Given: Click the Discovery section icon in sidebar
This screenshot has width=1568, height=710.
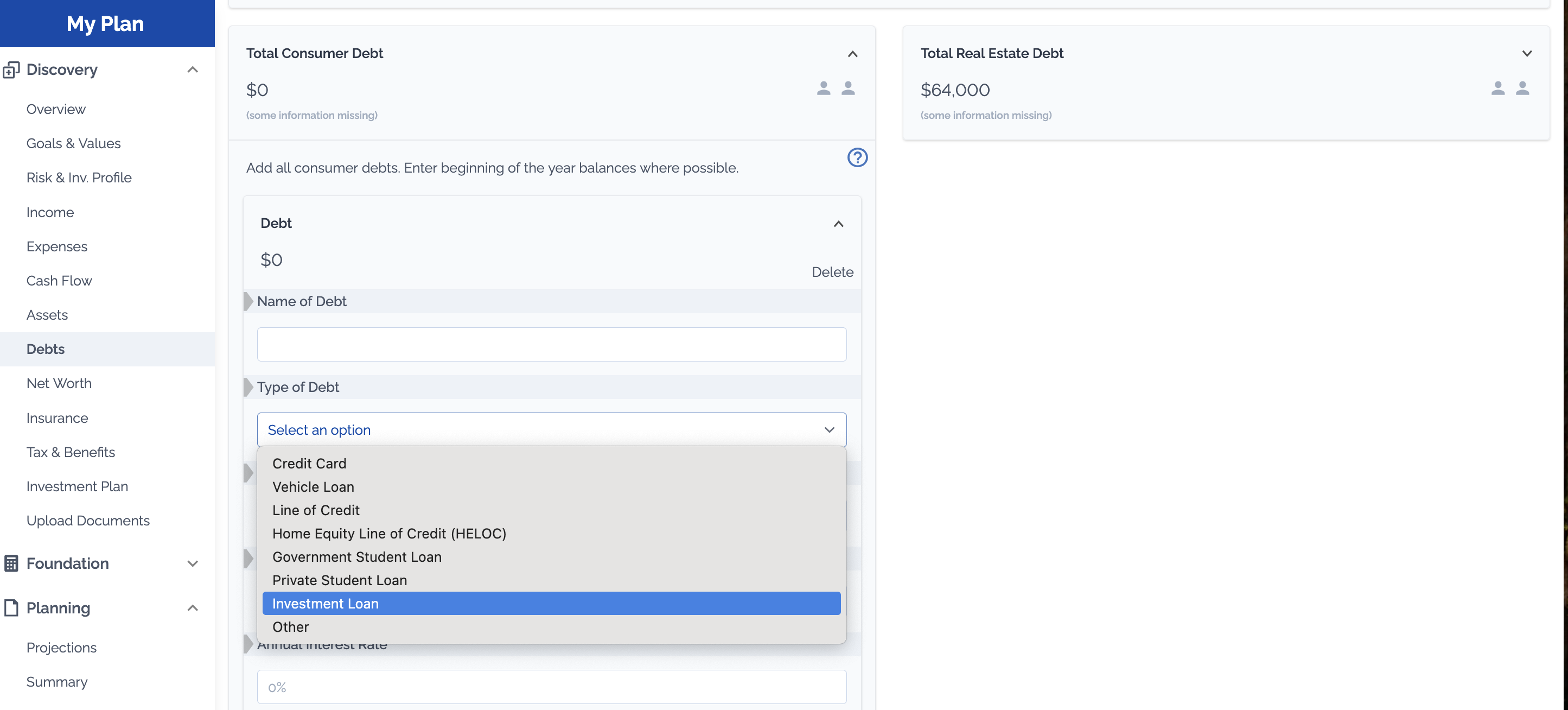Looking at the screenshot, I should [x=11, y=69].
